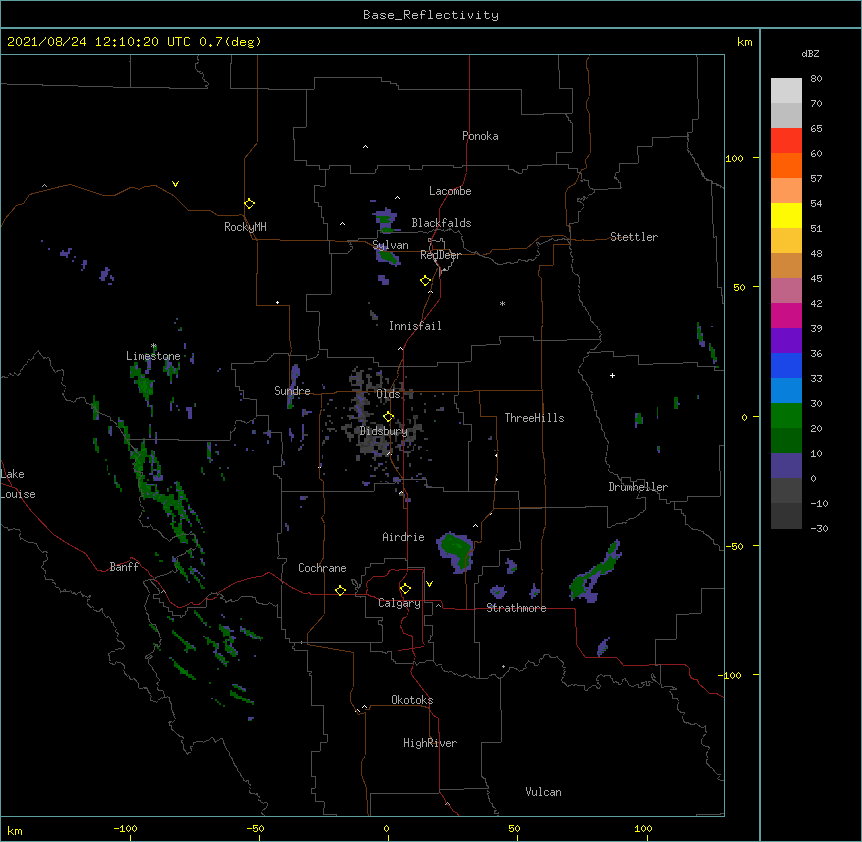Click the yellow diamond marker above RockyMH
The height and width of the screenshot is (842, 862).
click(249, 204)
